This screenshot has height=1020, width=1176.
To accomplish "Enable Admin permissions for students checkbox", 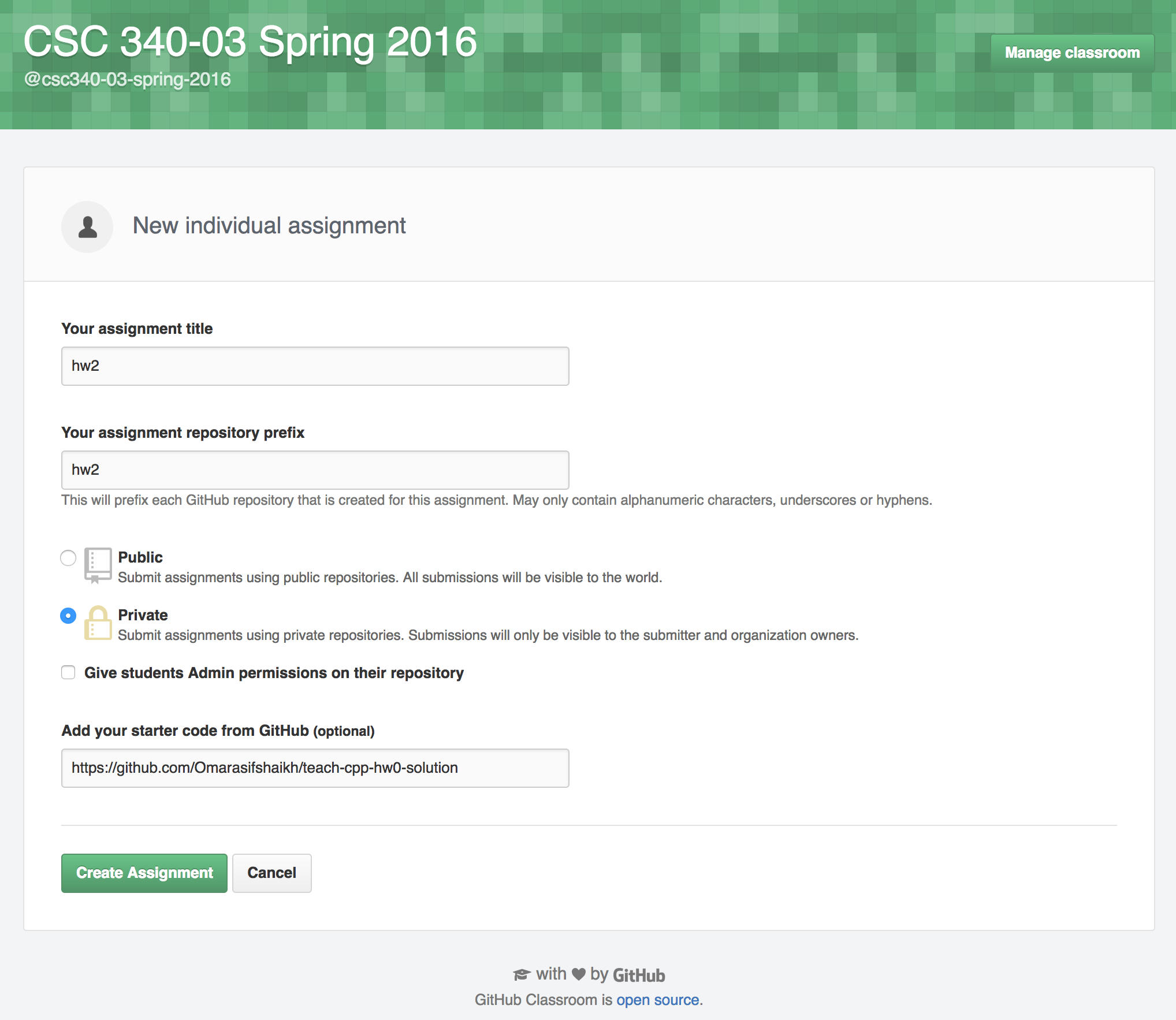I will point(68,672).
